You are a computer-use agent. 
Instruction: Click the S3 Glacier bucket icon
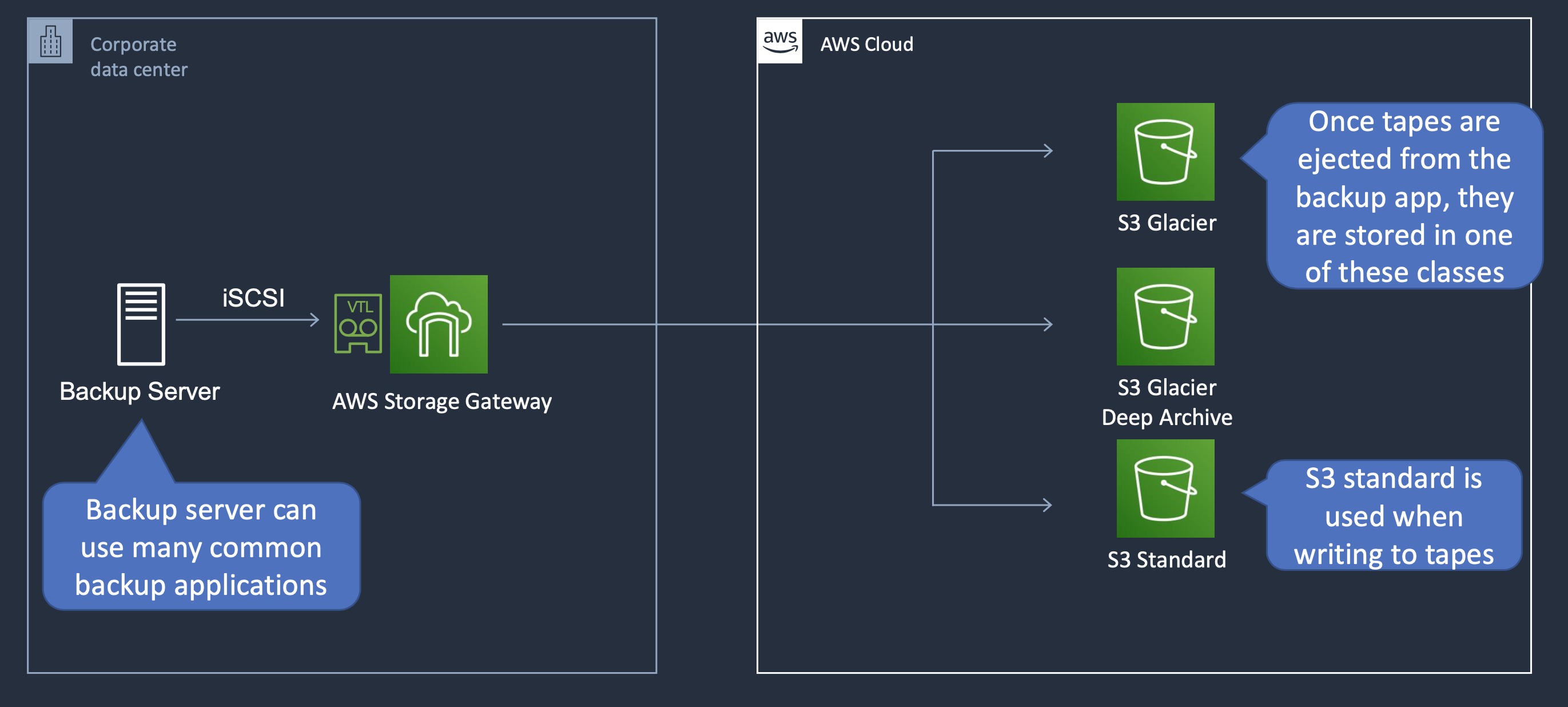(x=1165, y=152)
